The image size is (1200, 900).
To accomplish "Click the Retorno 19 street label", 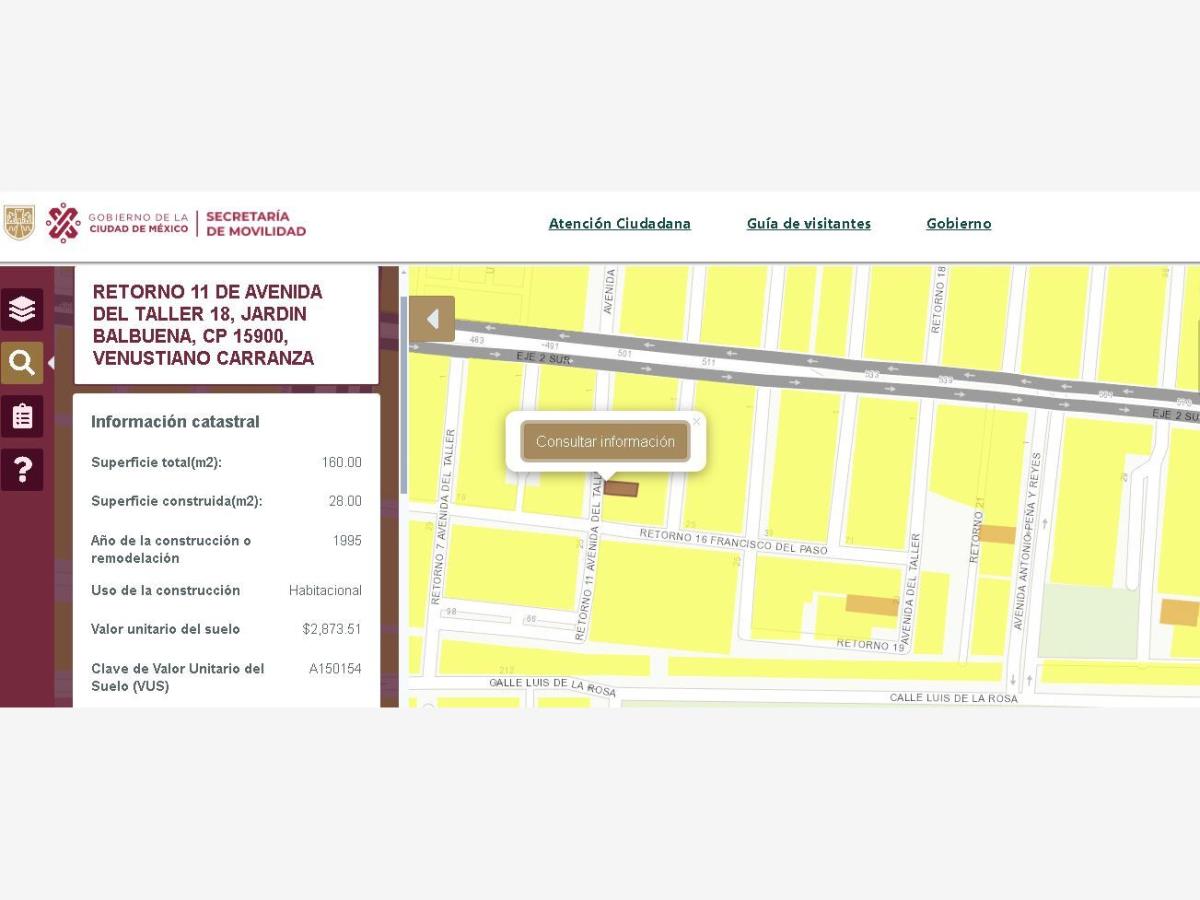I will pos(871,646).
